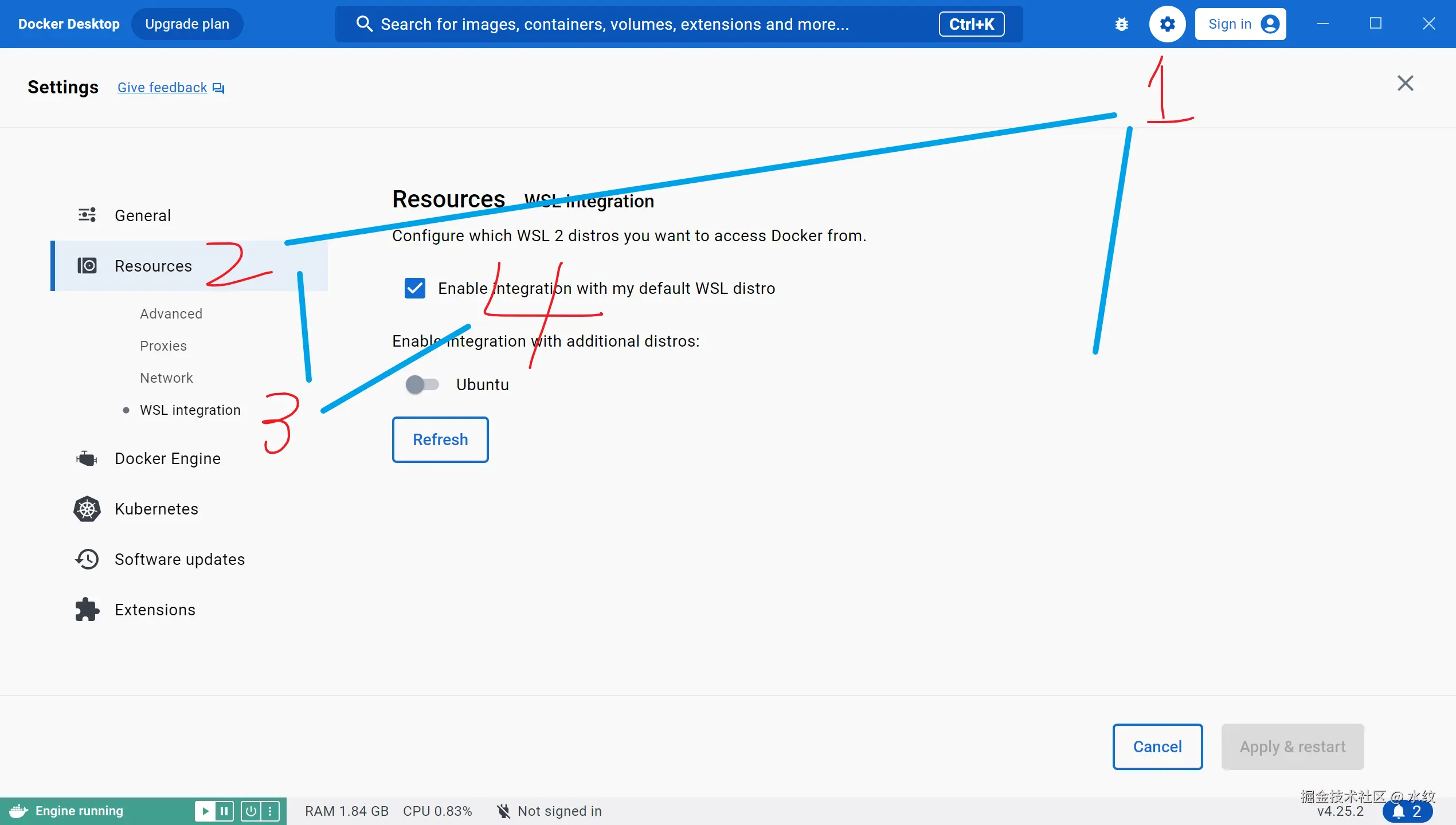Close the Settings panel
The width and height of the screenshot is (1456, 825).
[x=1406, y=84]
